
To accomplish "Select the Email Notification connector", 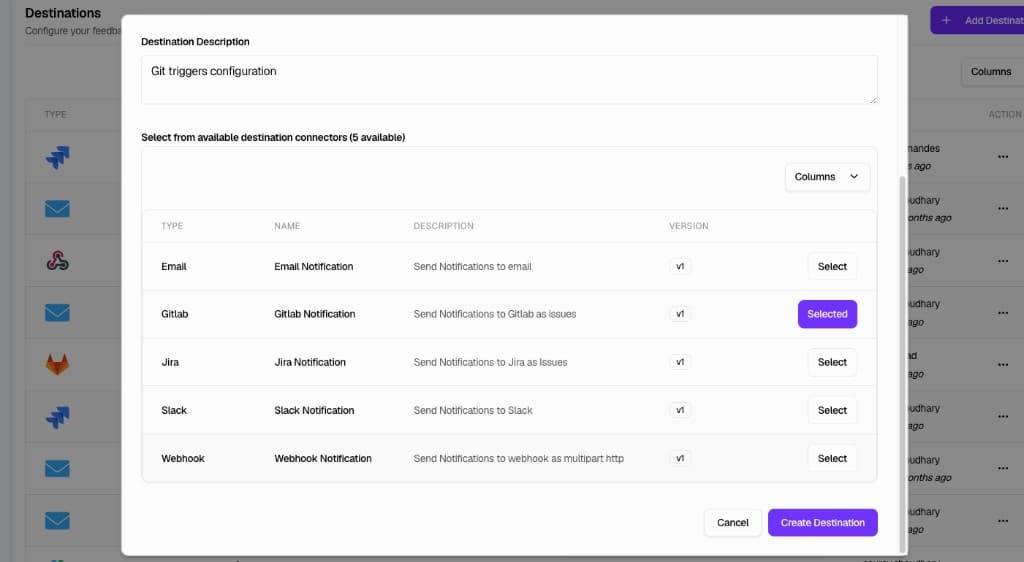I will tap(832, 266).
